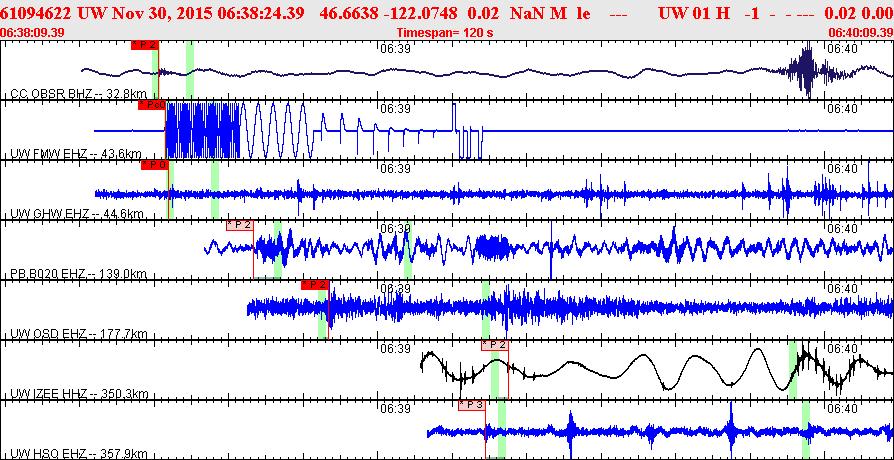Click the UW GHW EHZ 44.6km station label
Viewport: 894px width, 460px height.
point(76,214)
